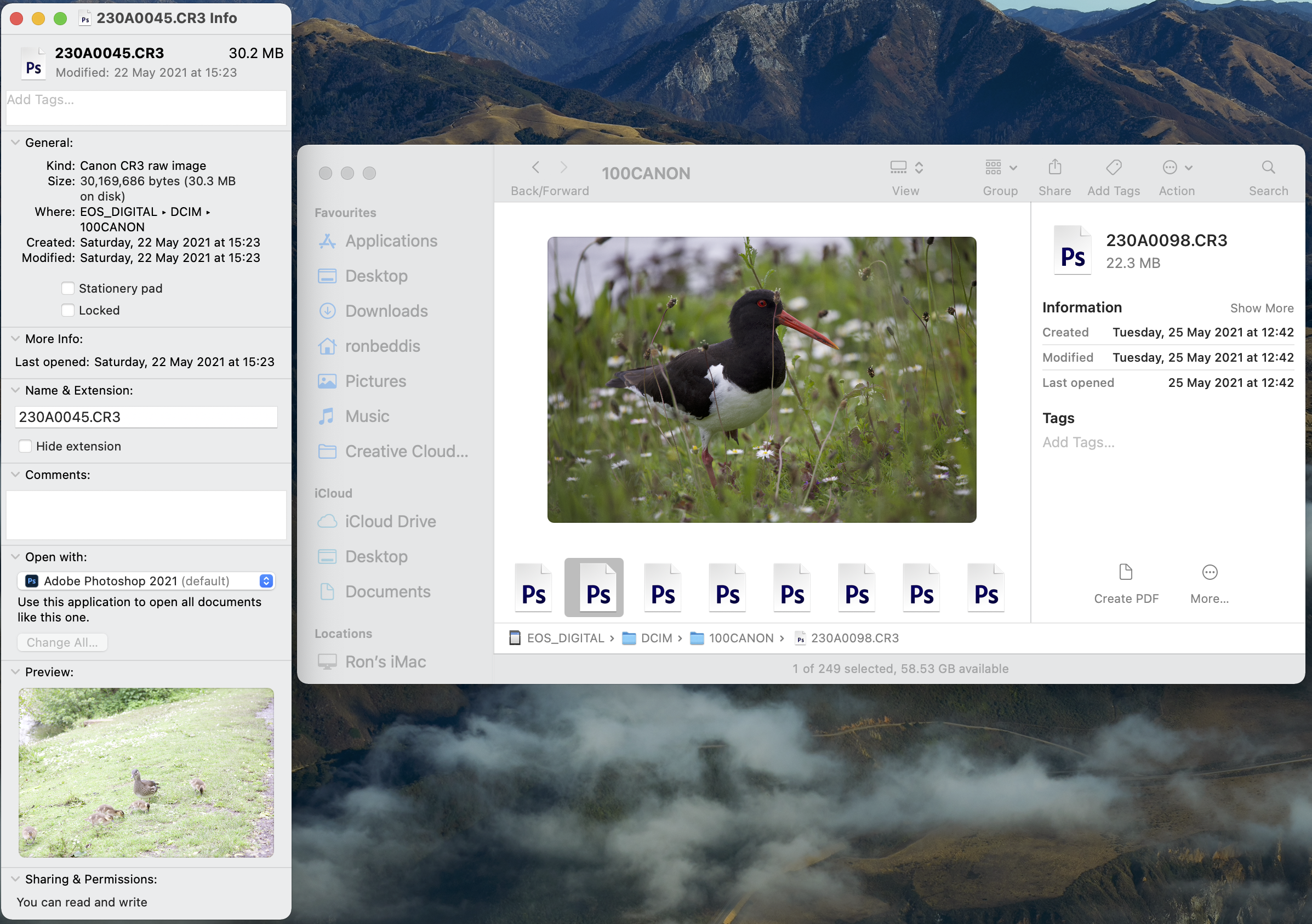Click the oystercatcher bird preview image
Image resolution: width=1312 pixels, height=924 pixels.
761,379
